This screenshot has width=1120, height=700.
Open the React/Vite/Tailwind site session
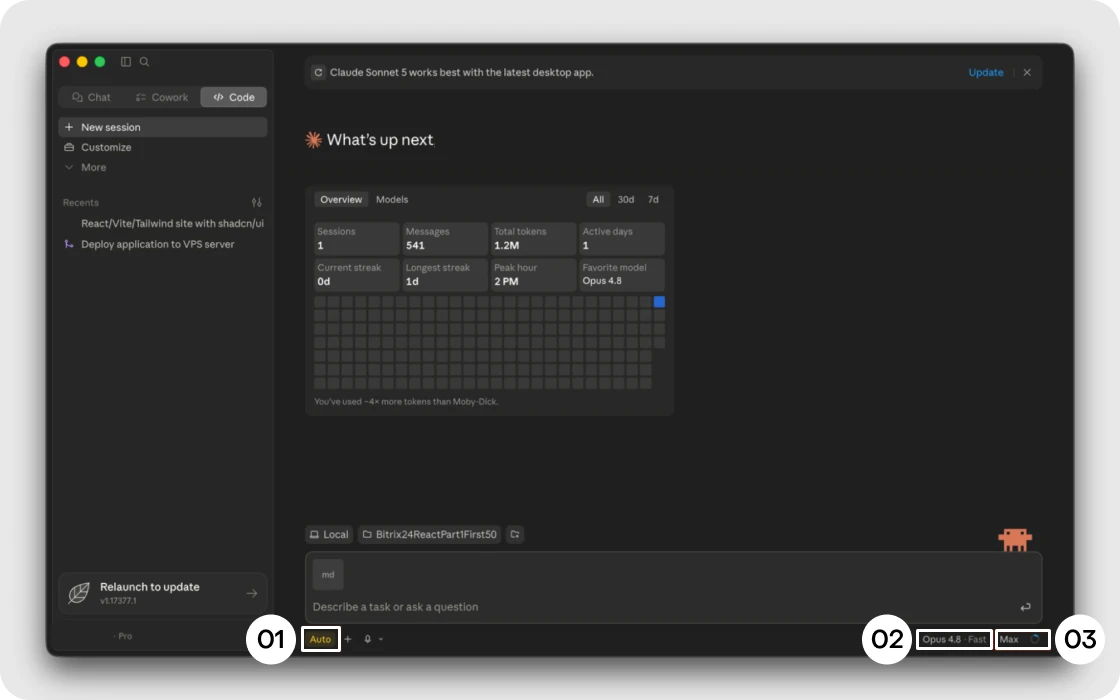pos(172,224)
